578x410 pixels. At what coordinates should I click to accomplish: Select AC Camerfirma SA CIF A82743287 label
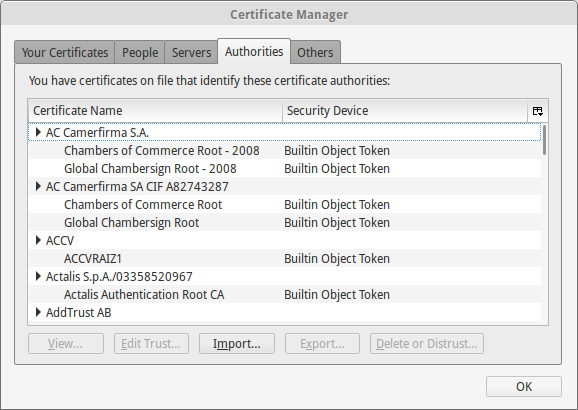coord(137,187)
